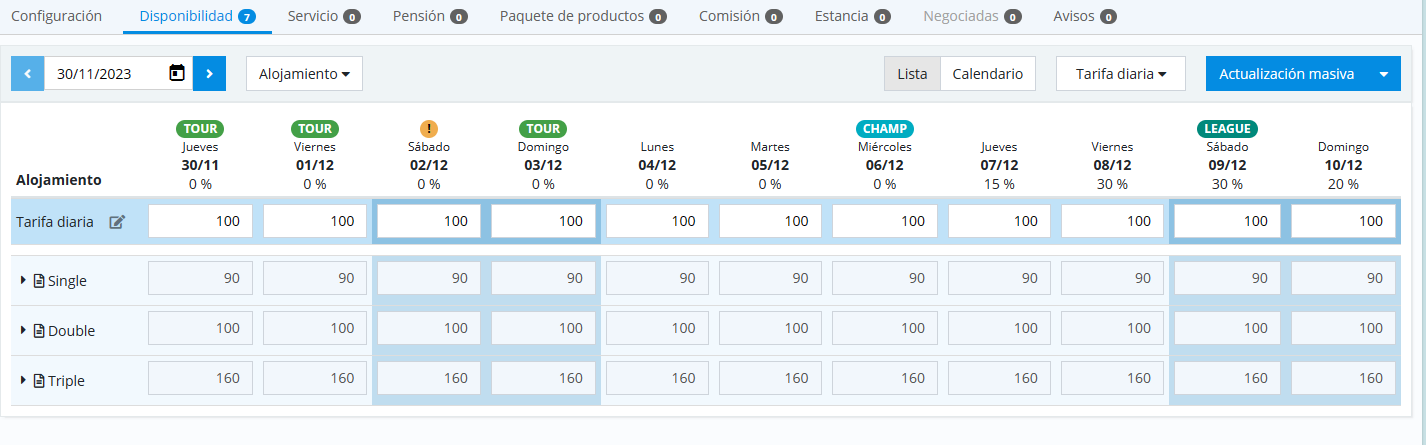
Task: Switch to Calendario view
Action: (x=987, y=73)
